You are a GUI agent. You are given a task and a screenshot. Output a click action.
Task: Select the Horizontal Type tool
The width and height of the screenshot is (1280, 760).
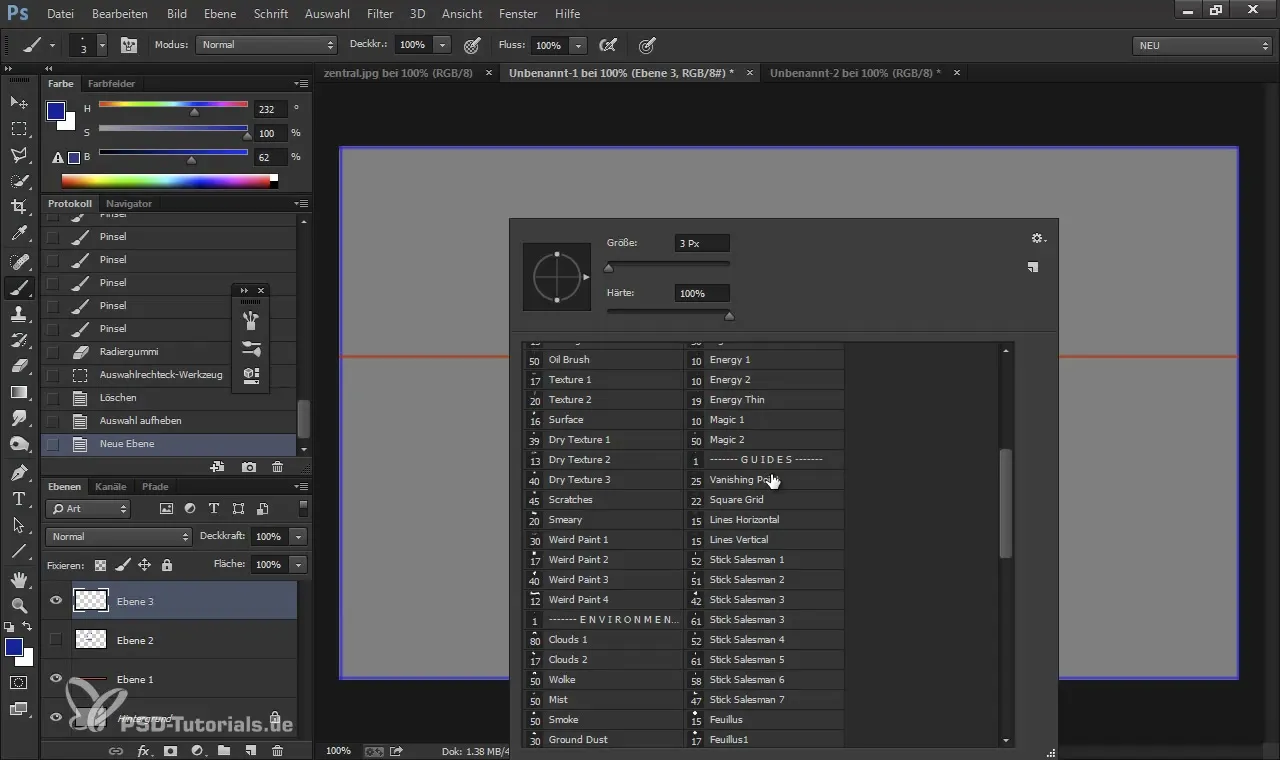[19, 498]
